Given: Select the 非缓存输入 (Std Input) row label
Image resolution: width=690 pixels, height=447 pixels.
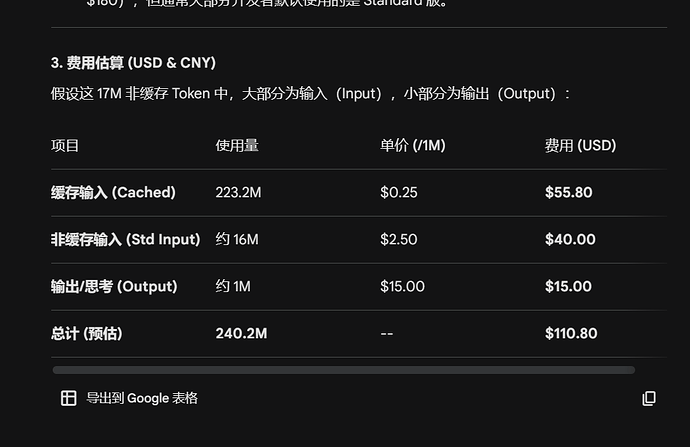Looking at the screenshot, I should (x=125, y=239).
